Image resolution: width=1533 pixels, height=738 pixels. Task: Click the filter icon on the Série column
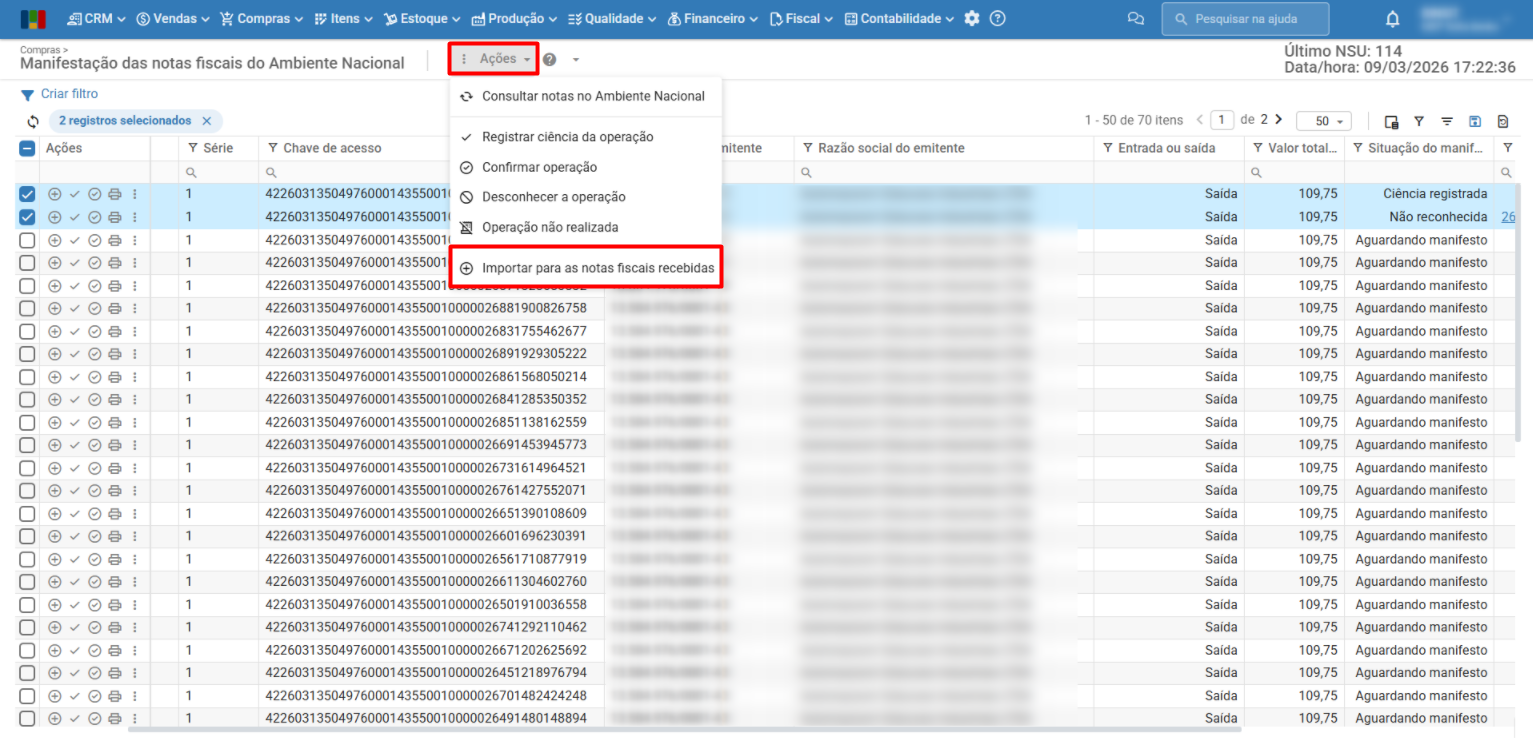coord(193,148)
